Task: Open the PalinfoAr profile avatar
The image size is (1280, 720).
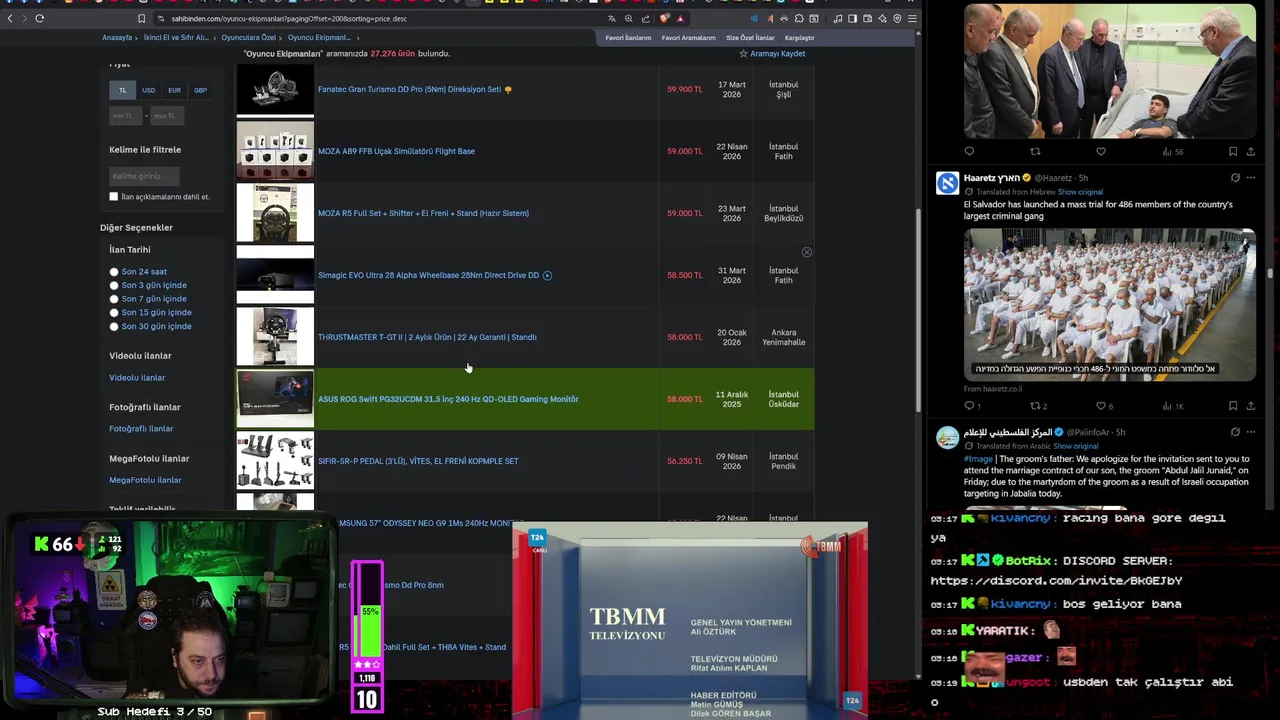Action: tap(947, 437)
